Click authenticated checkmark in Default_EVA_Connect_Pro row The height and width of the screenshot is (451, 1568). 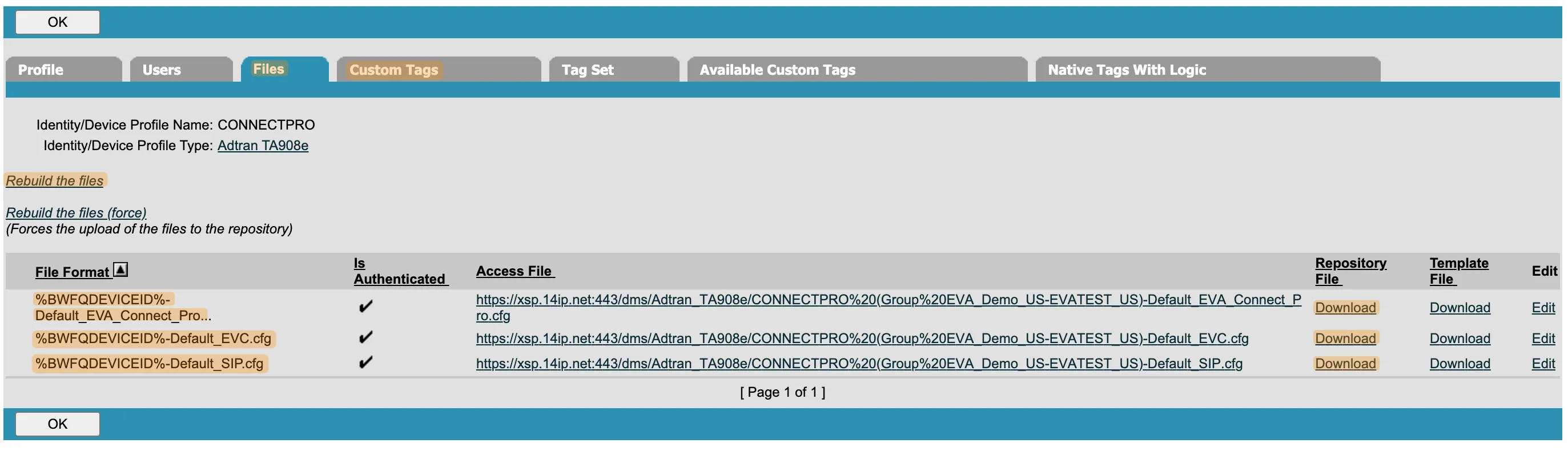[x=365, y=306]
